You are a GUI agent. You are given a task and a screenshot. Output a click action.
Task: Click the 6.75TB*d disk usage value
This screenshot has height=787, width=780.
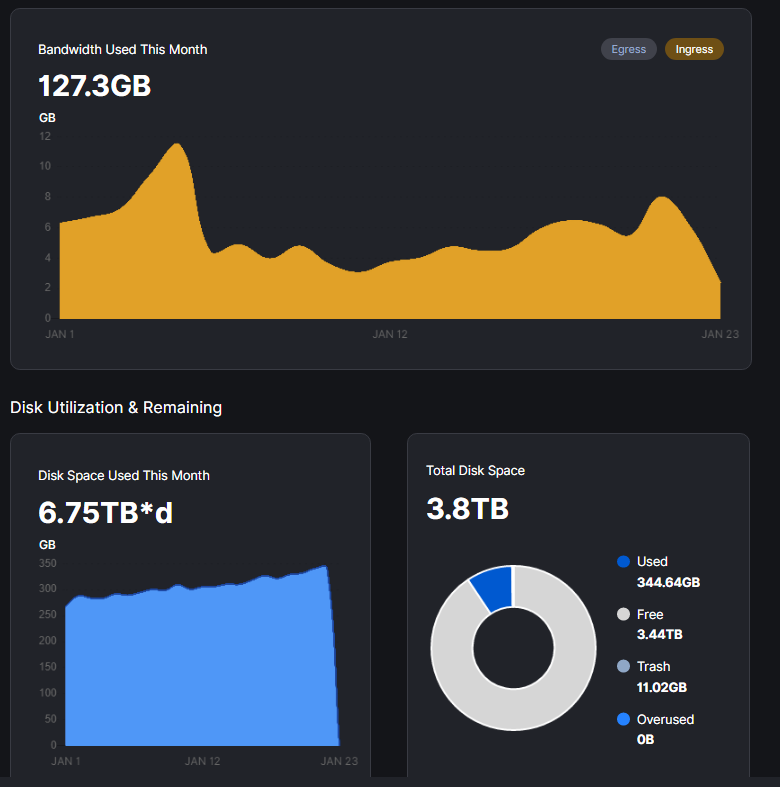[x=106, y=512]
